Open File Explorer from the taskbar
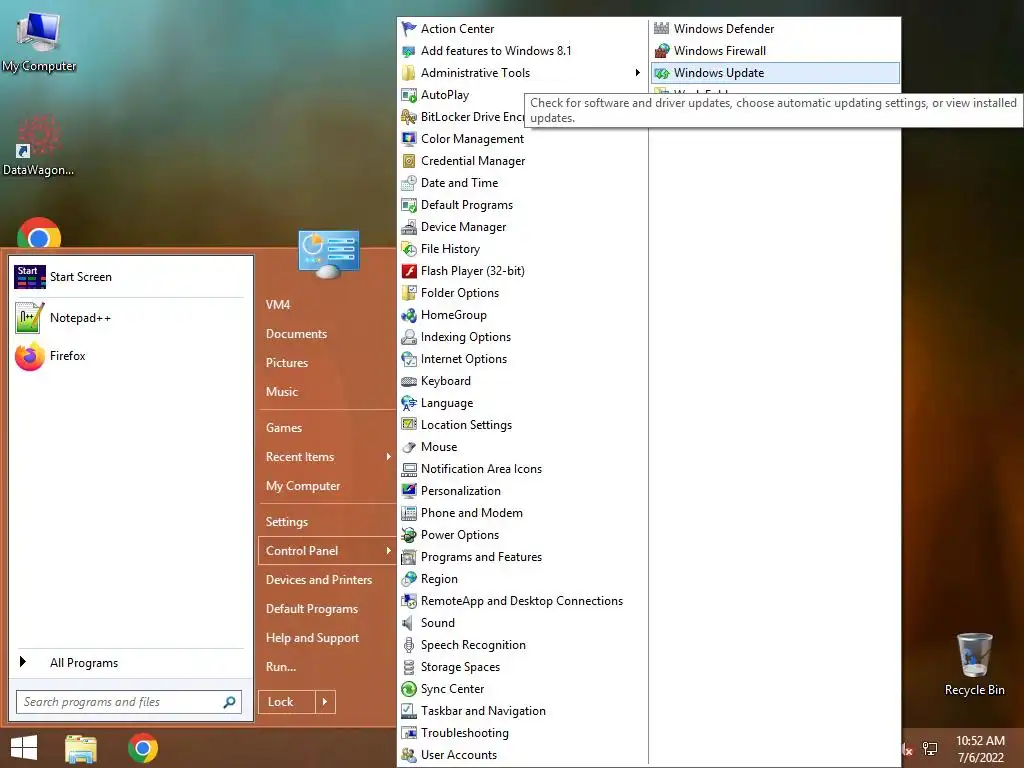The image size is (1024, 768). coord(81,748)
